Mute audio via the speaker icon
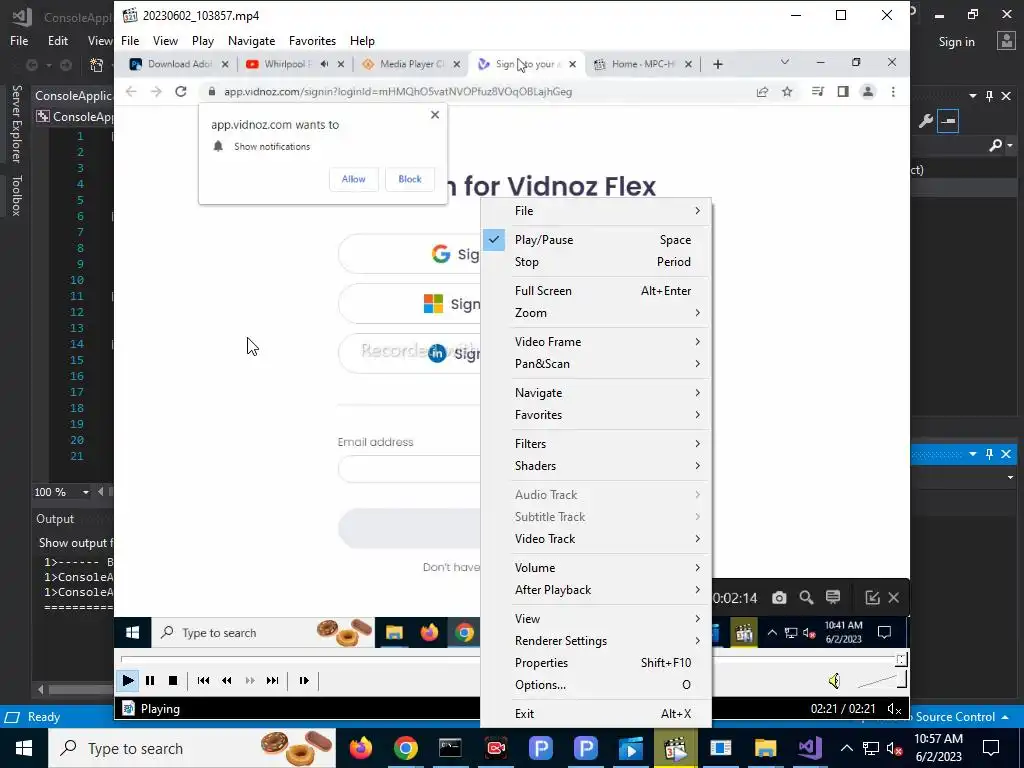 pos(834,681)
